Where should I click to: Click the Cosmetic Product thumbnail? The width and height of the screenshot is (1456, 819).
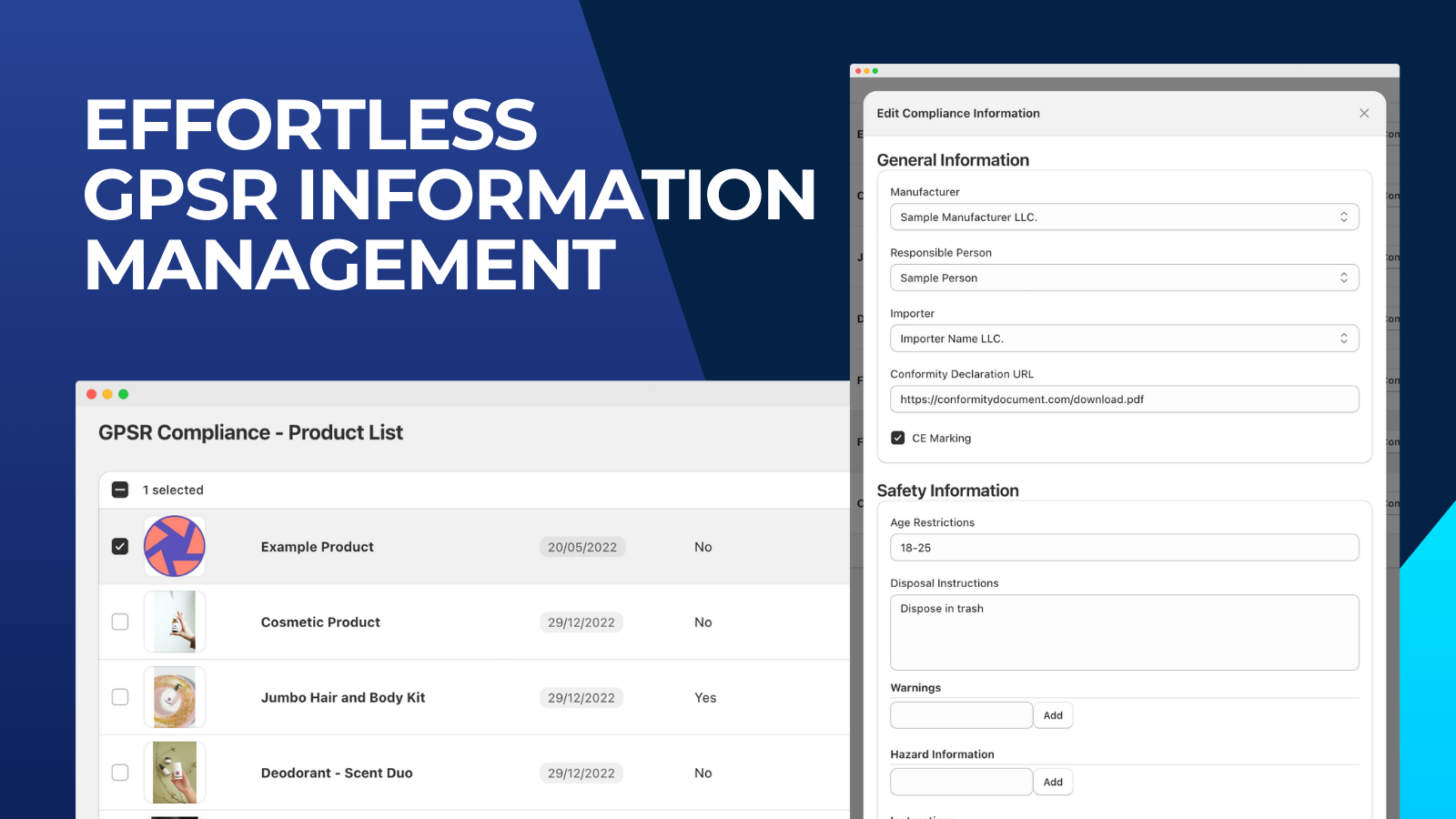[174, 622]
